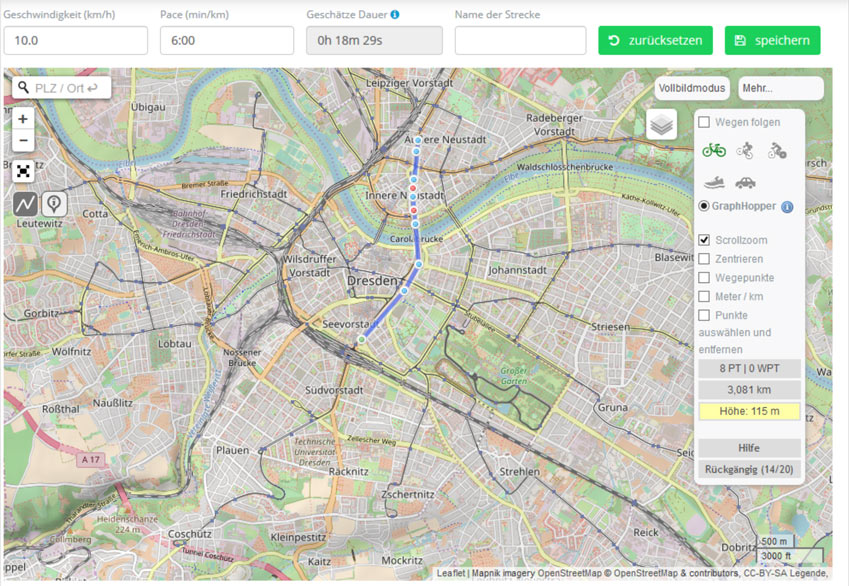
Task: Select the green bicycle routing profile icon
Action: coord(714,151)
